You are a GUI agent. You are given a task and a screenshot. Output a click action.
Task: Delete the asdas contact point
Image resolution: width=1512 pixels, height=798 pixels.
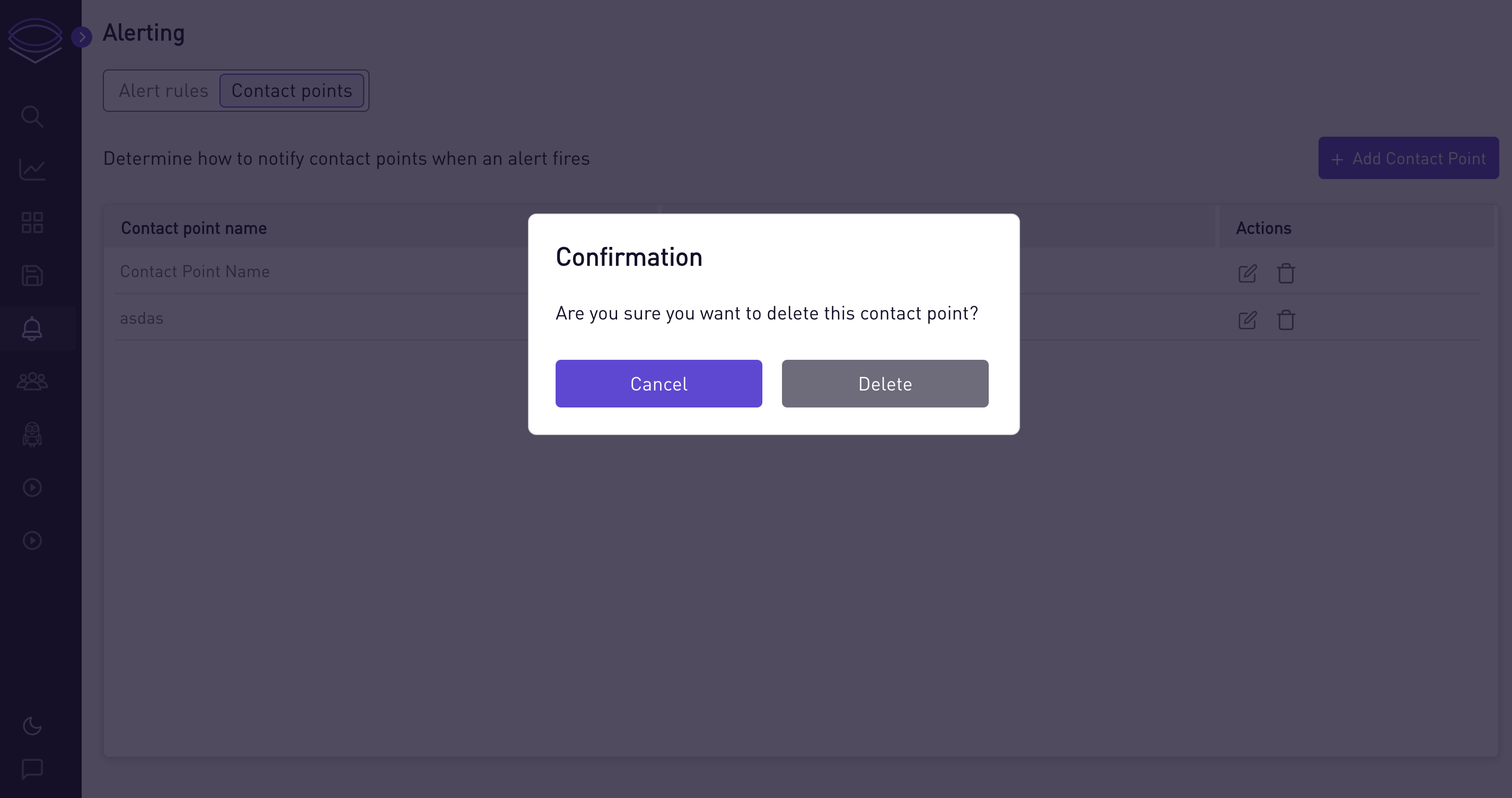(x=1286, y=320)
